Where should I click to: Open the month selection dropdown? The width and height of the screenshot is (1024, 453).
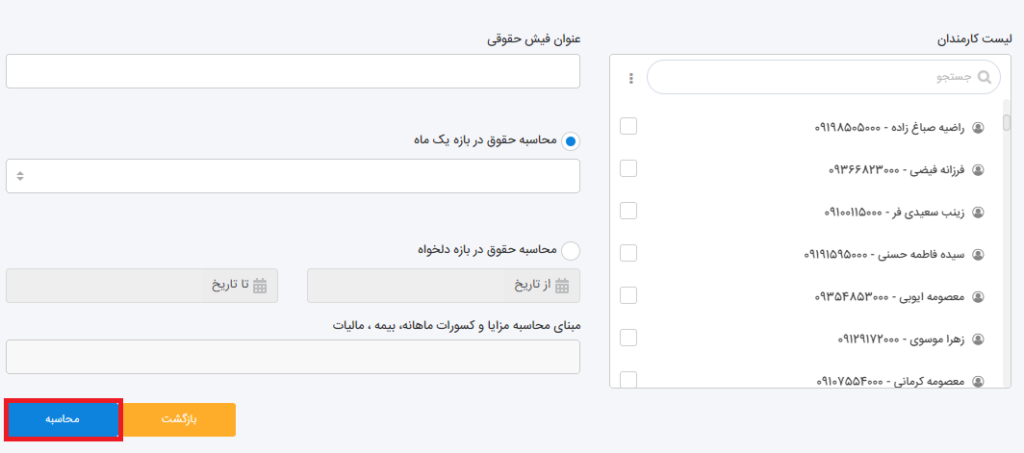[292, 176]
